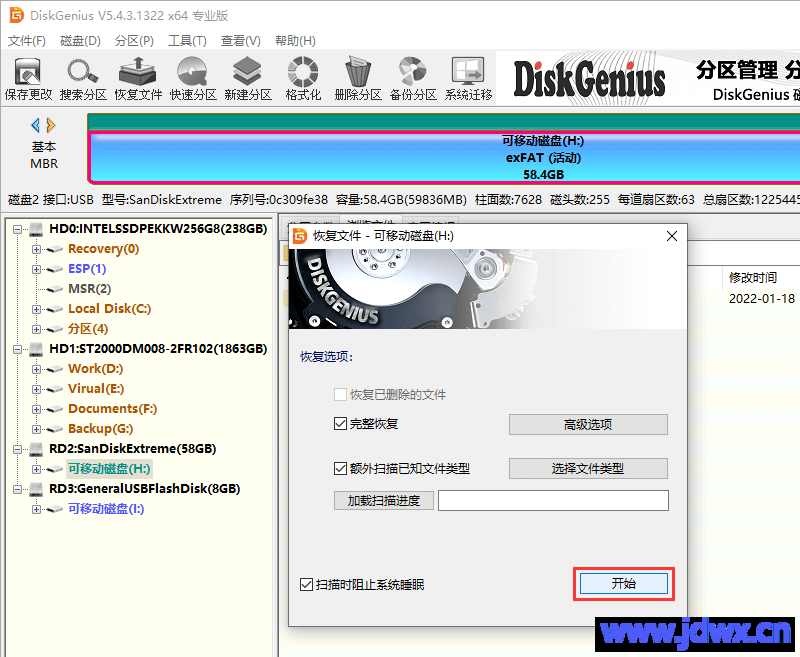Click the partition icon beside Virual(E:)
Viewport: 800px width, 657px height.
(x=55, y=390)
